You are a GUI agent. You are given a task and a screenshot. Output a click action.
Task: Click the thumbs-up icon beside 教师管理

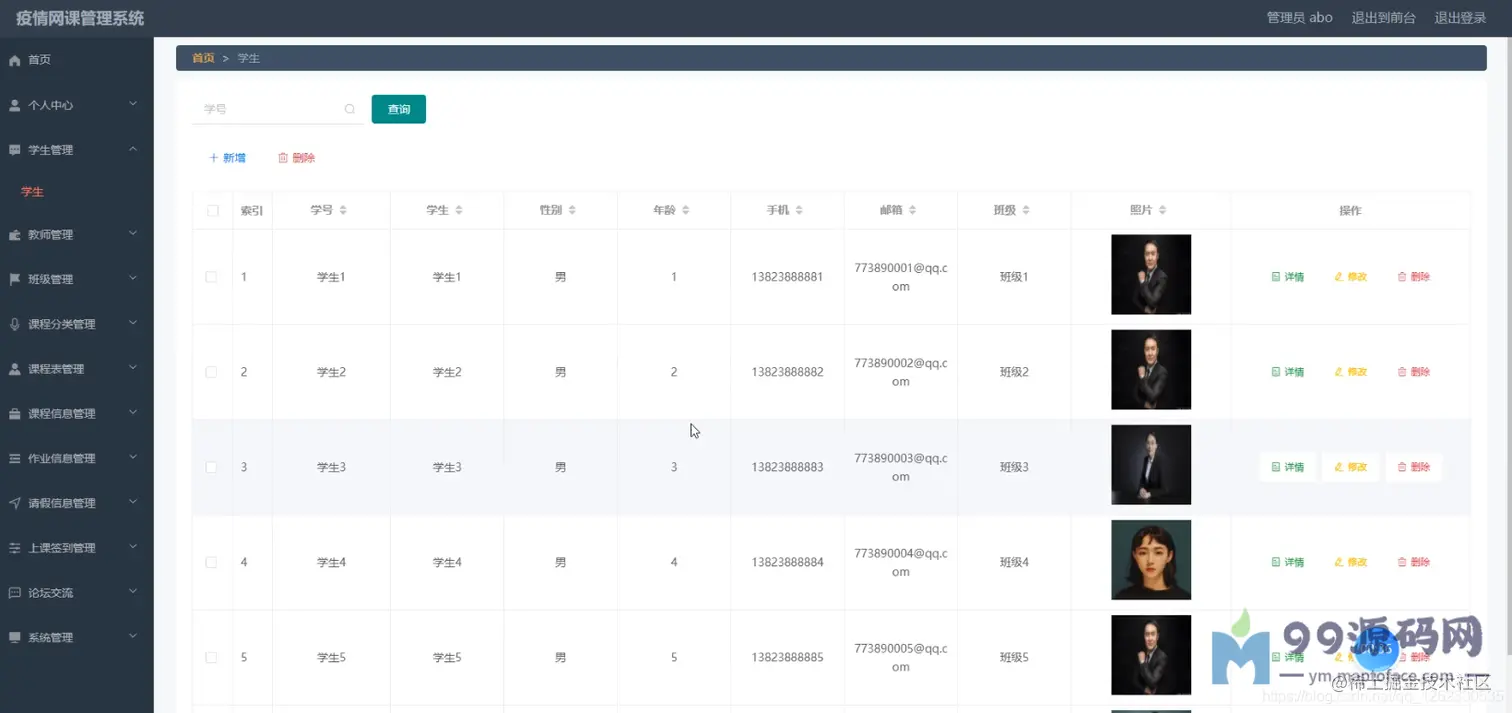point(14,235)
